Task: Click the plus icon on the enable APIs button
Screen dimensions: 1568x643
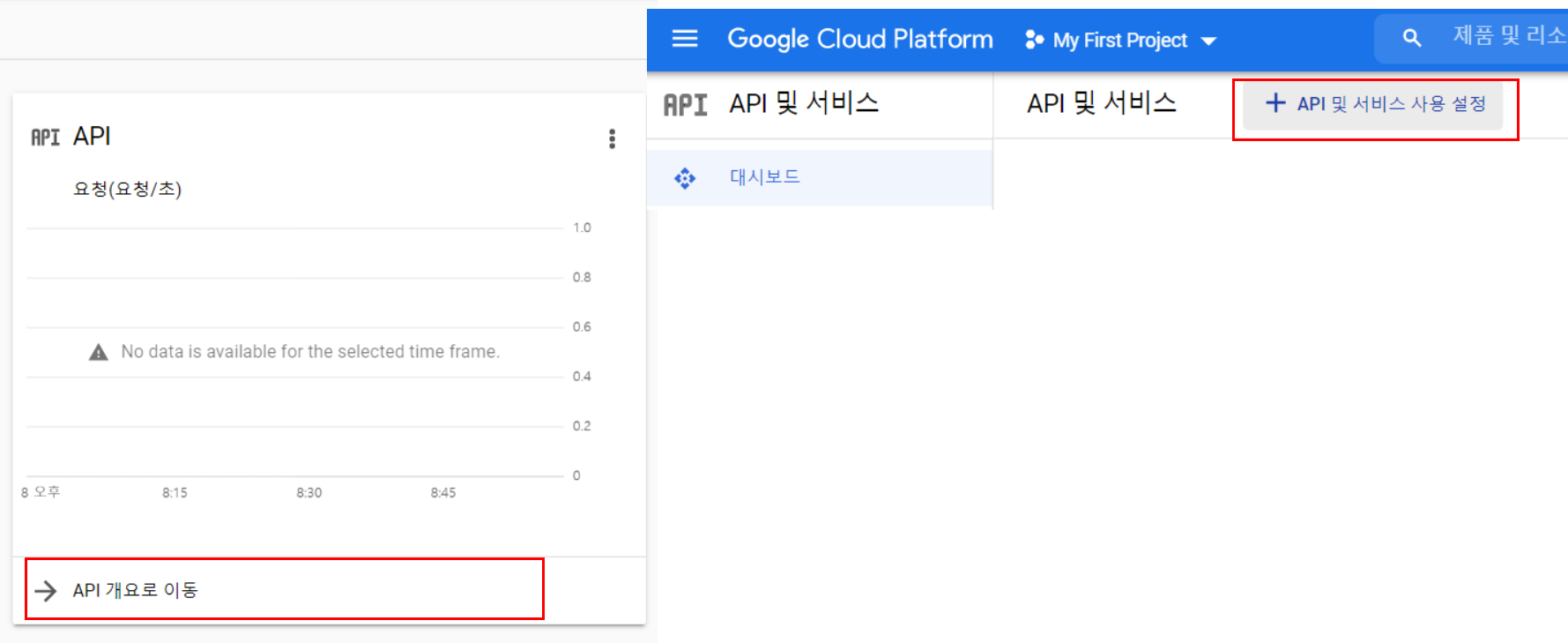Action: click(1274, 103)
